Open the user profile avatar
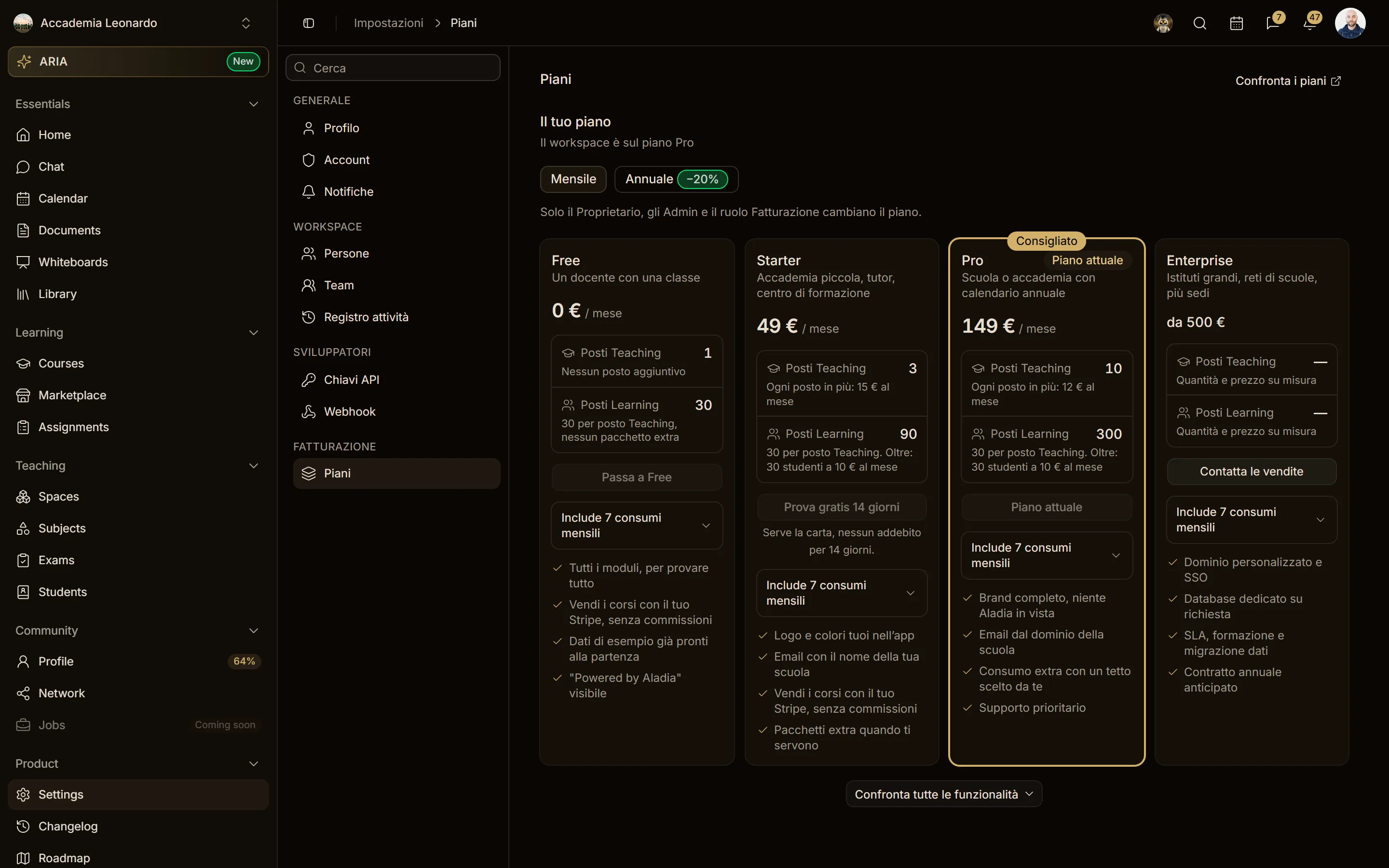 pyautogui.click(x=1350, y=23)
